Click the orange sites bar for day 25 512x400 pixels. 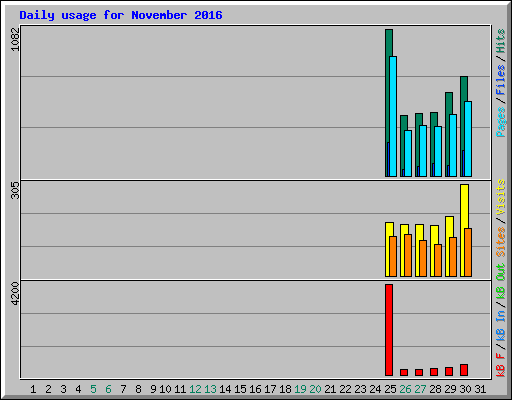coord(393,256)
